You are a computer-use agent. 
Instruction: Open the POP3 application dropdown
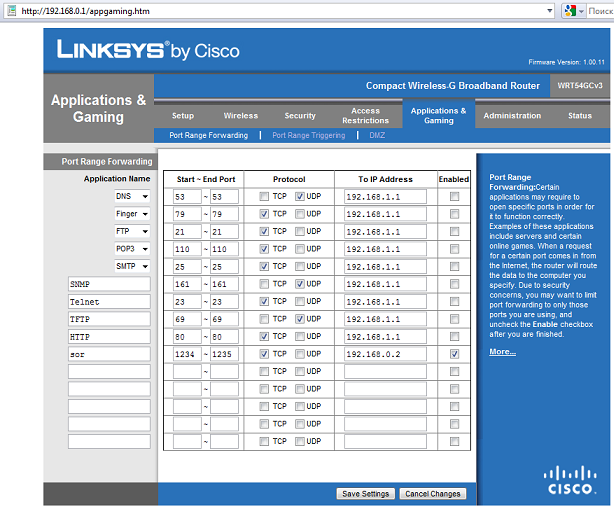coord(132,249)
